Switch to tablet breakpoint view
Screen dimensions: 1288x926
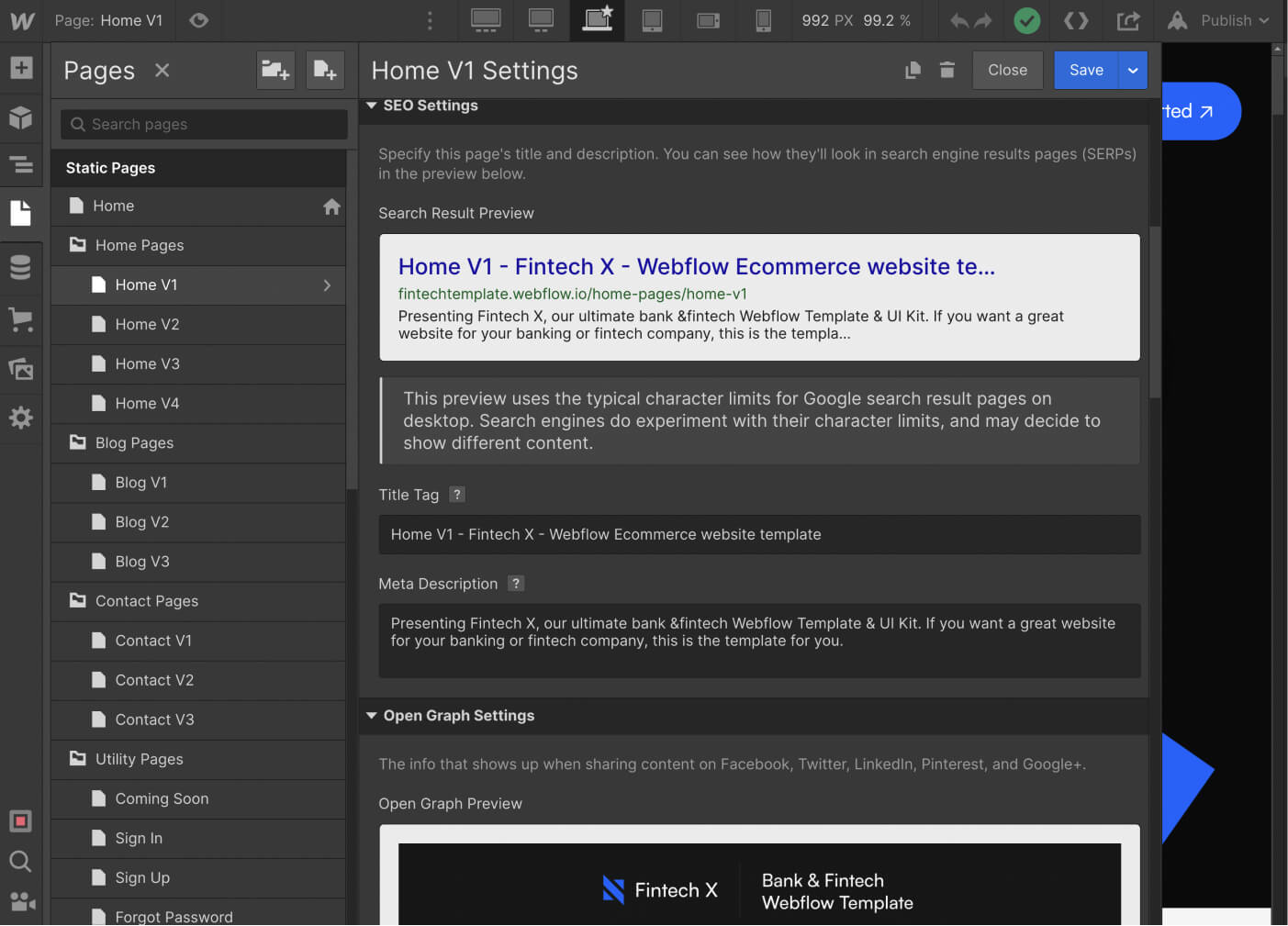tap(652, 20)
